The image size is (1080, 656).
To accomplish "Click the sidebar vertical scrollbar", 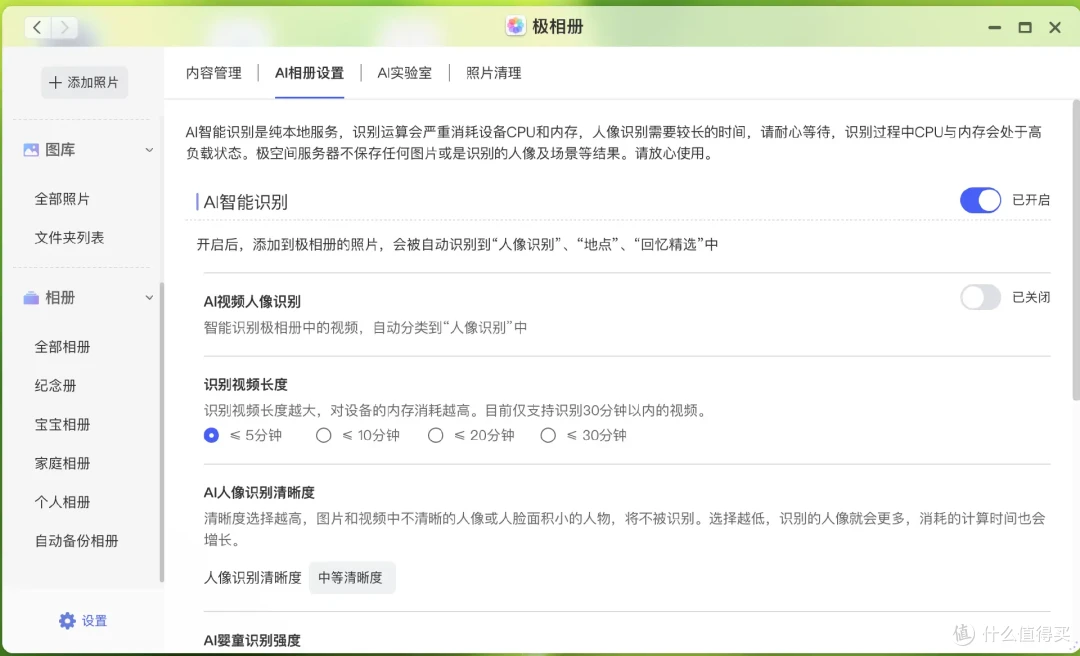I will point(162,432).
